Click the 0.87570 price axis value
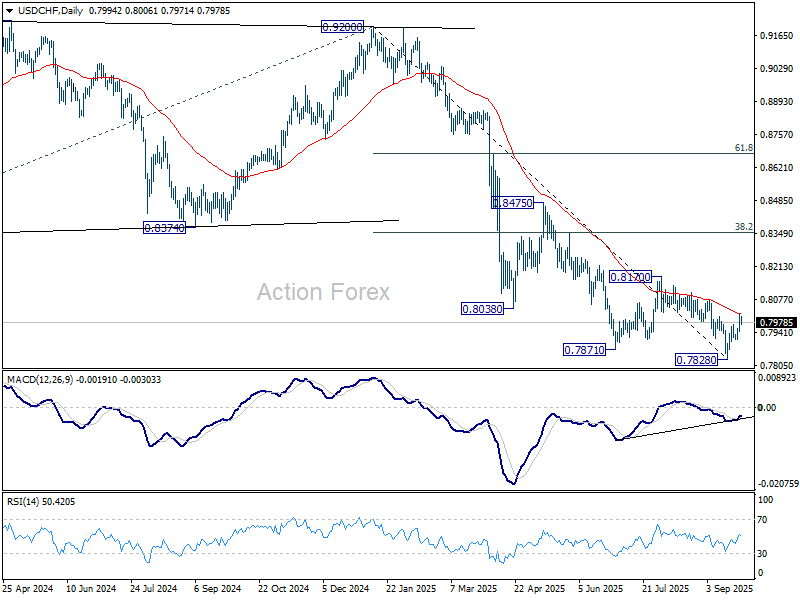This screenshot has height=600, width=800. pyautogui.click(x=777, y=135)
